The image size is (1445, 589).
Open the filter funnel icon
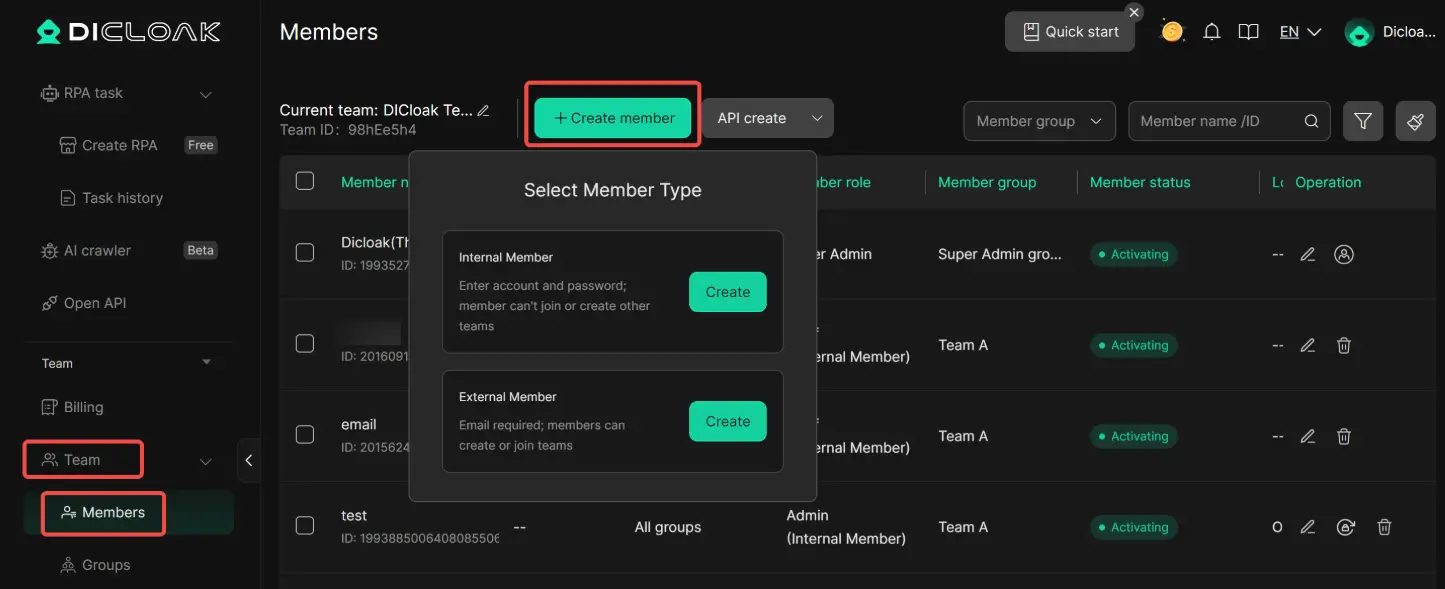coord(1362,121)
